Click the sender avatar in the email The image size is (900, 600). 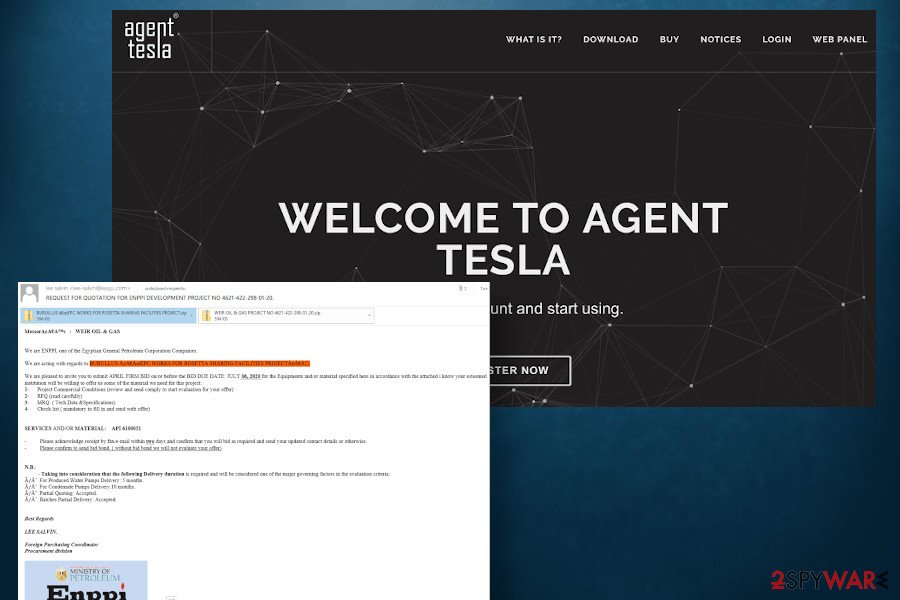click(x=30, y=293)
